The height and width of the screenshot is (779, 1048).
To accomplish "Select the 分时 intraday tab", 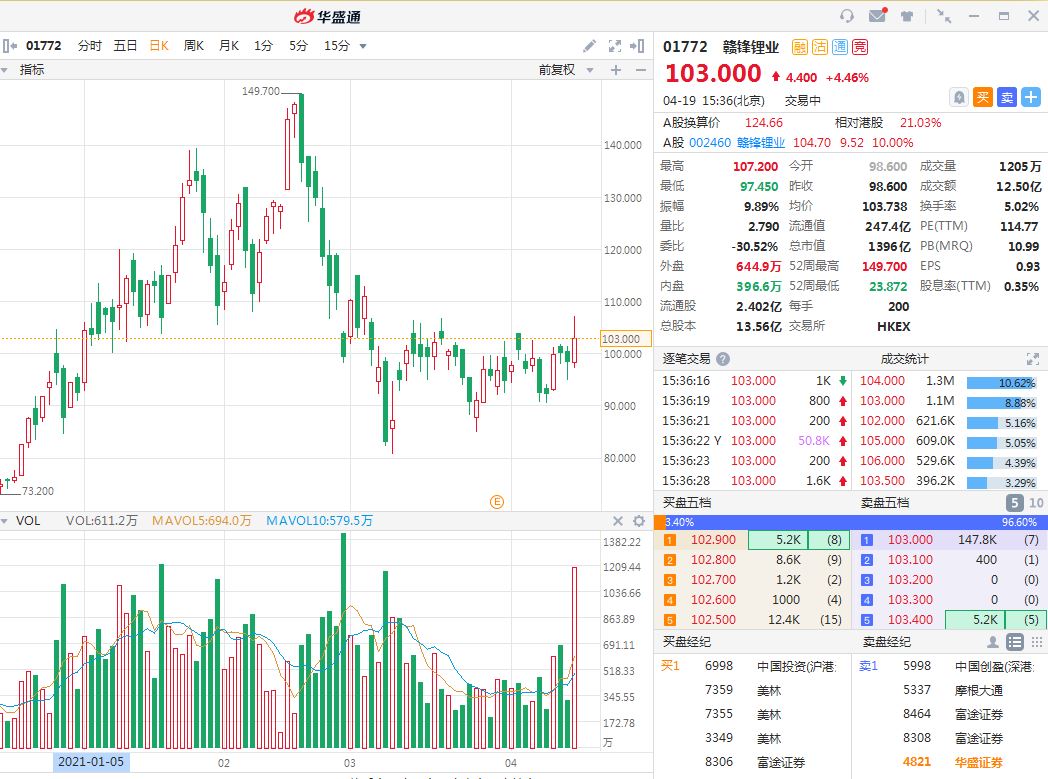I will pos(89,46).
